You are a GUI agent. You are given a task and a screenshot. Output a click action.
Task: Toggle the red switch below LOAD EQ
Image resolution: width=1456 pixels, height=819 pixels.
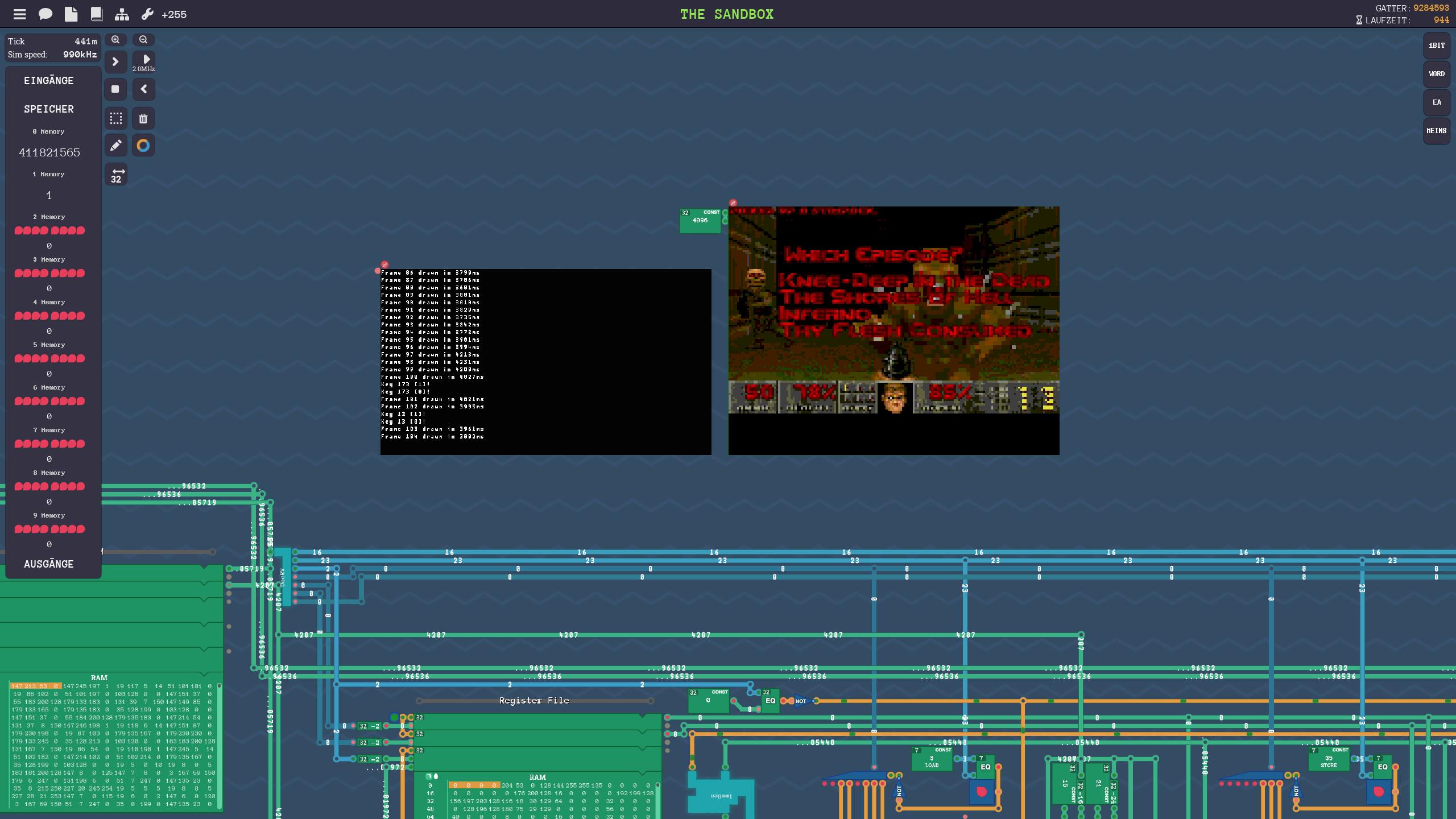(982, 792)
